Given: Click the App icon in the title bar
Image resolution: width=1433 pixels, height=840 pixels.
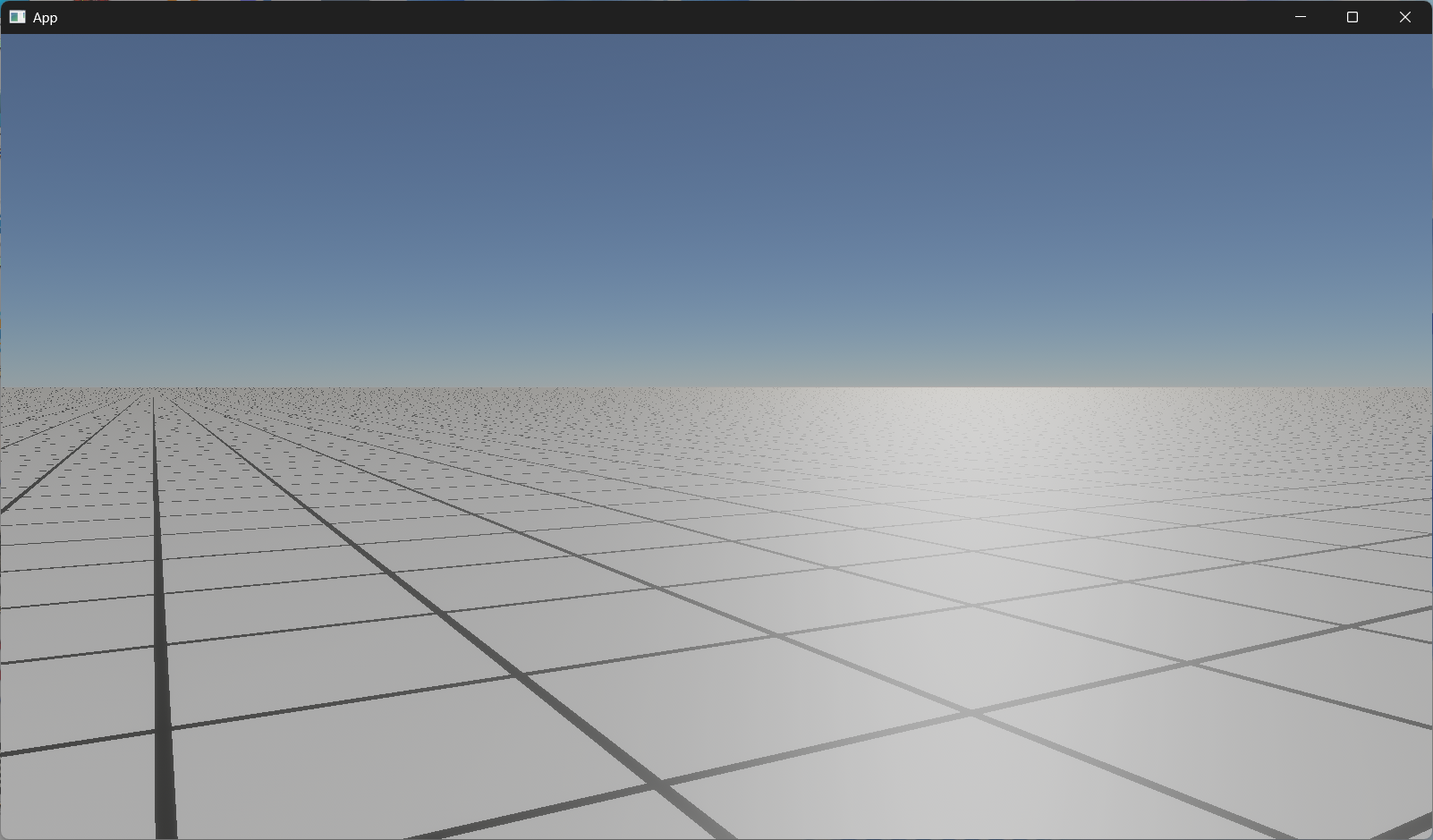Looking at the screenshot, I should pos(17,17).
